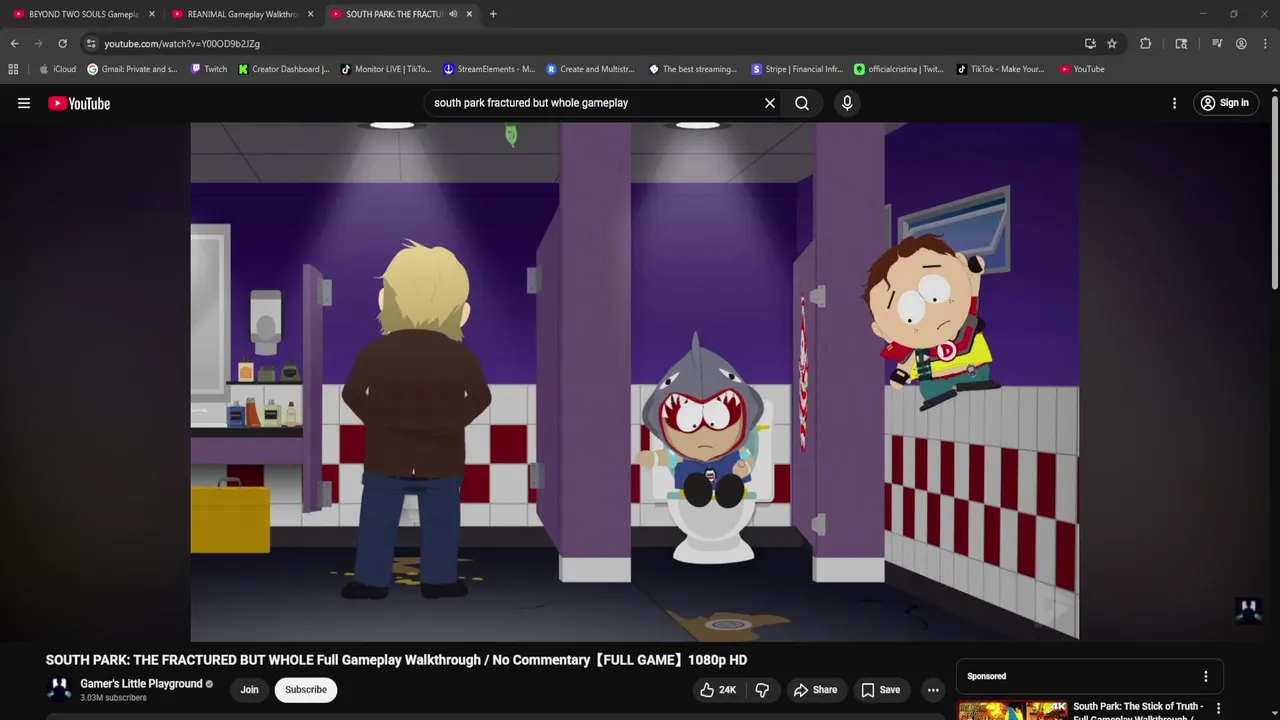Open Chrome three-dot menu
This screenshot has width=1280, height=720.
coord(1265,44)
